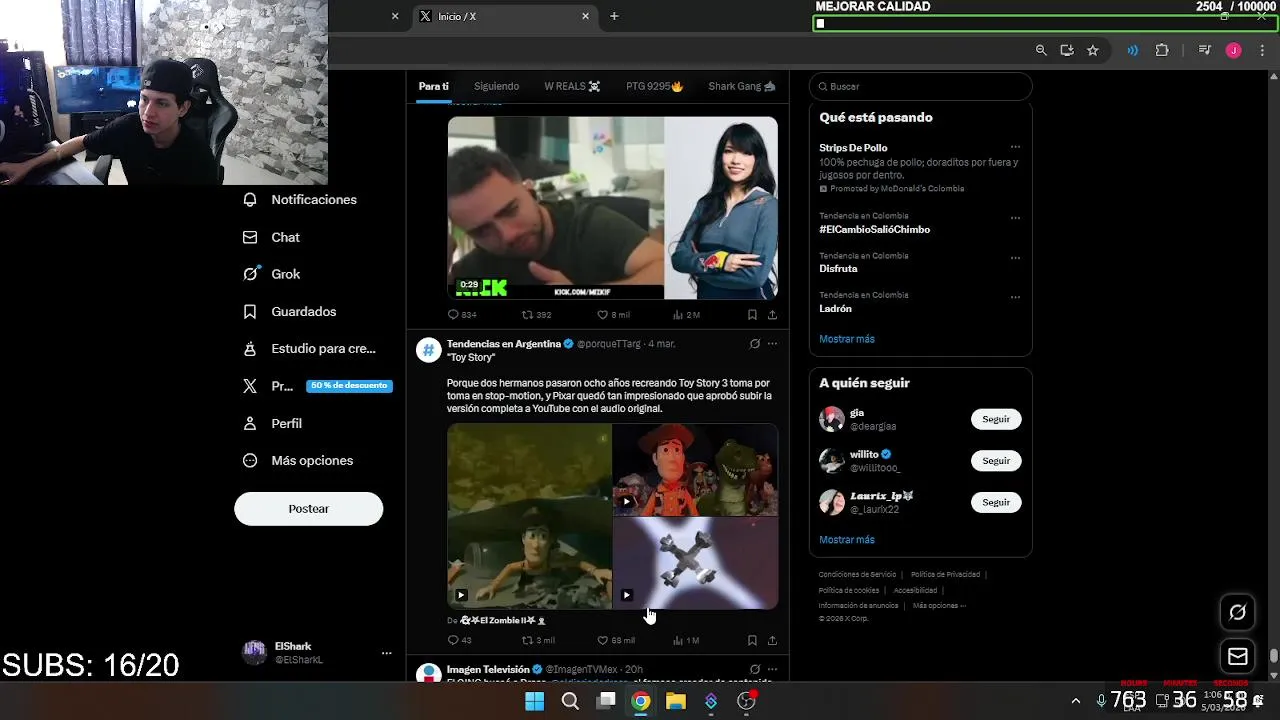Switch to Siguiendo tab

pyautogui.click(x=496, y=87)
